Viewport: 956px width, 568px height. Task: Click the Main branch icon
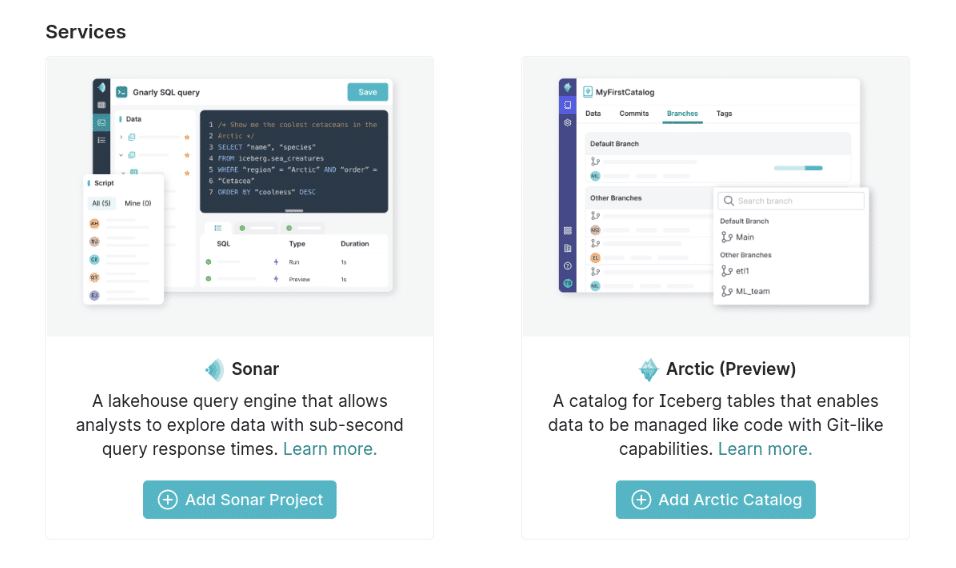(727, 237)
